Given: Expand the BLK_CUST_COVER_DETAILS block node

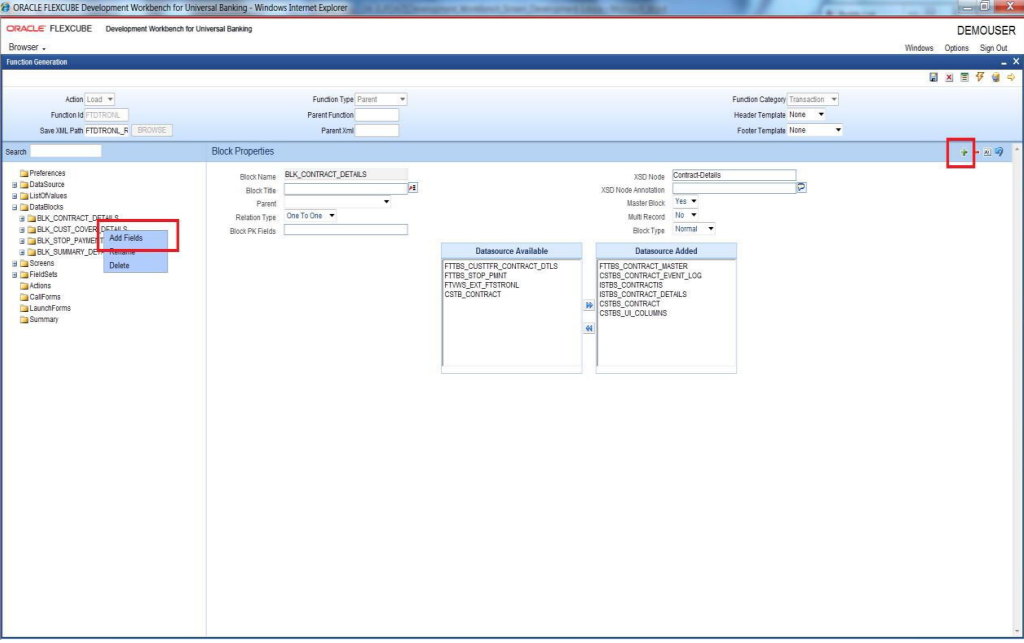Looking at the screenshot, I should point(22,230).
